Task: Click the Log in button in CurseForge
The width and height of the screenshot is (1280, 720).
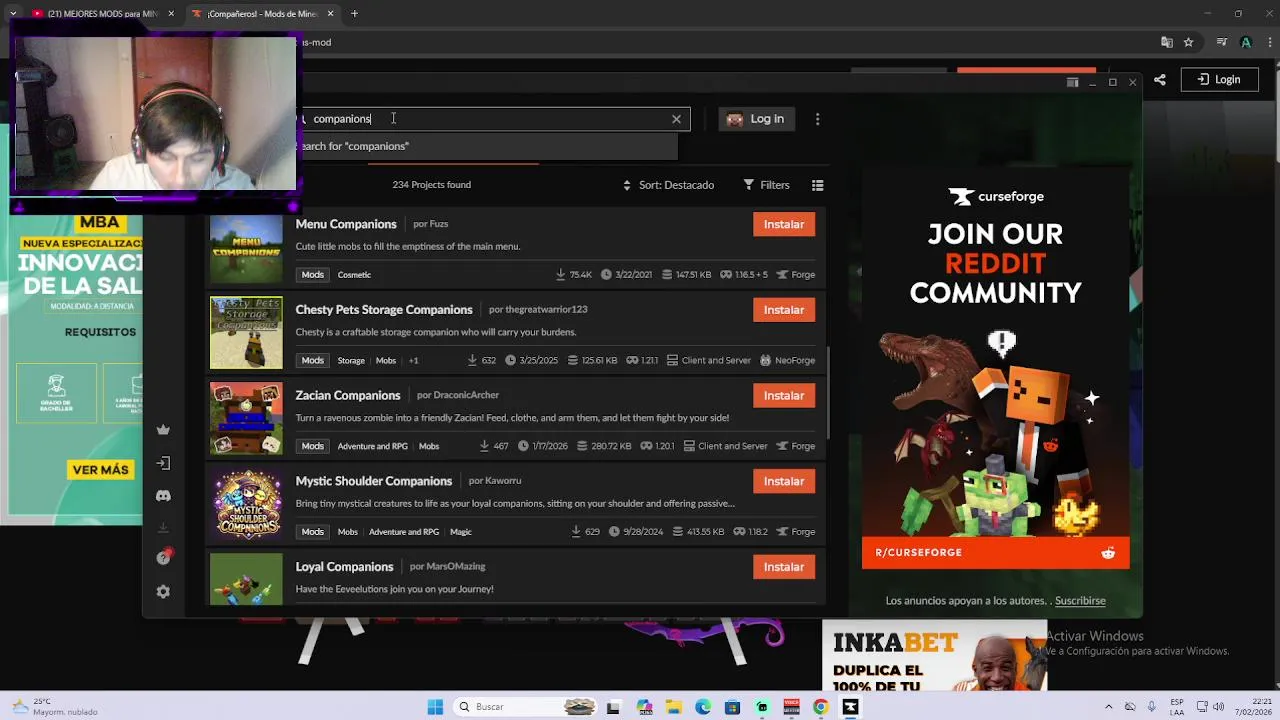Action: pos(756,119)
